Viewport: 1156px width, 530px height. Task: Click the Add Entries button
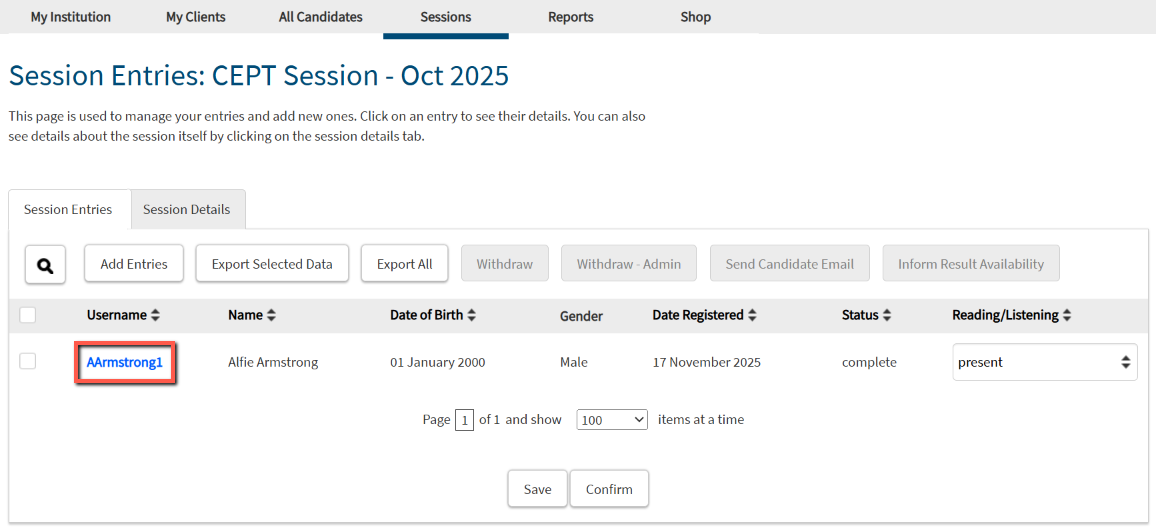click(134, 264)
